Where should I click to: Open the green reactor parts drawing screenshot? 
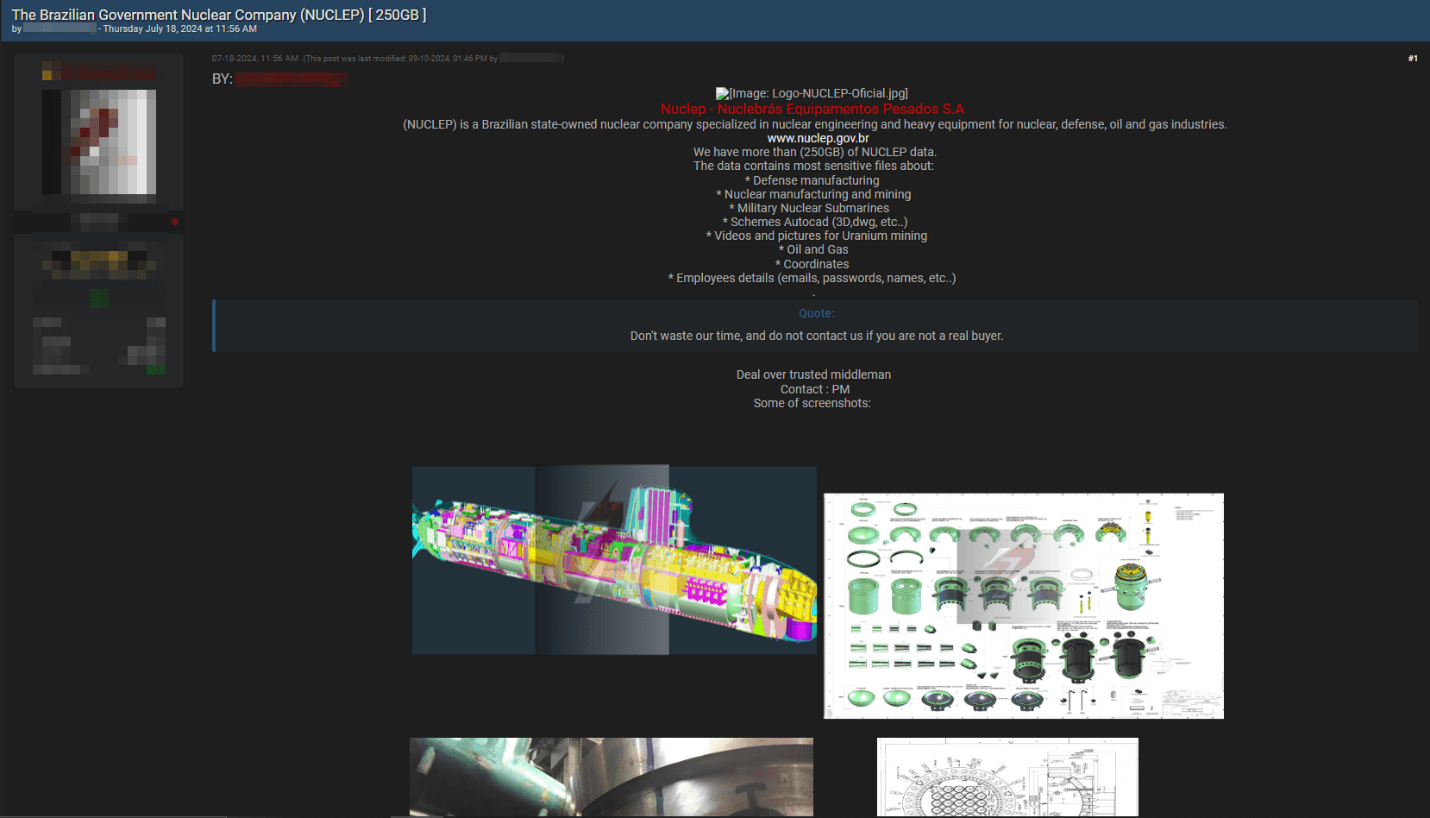click(1024, 606)
